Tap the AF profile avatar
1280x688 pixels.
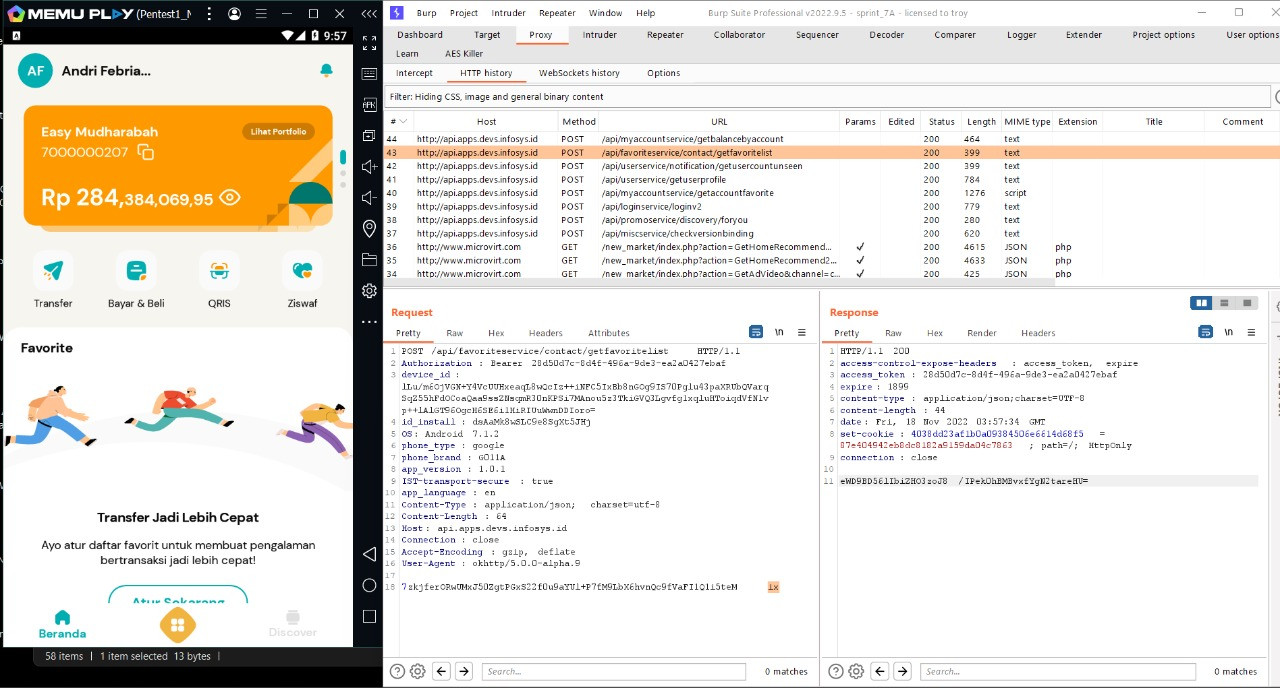[35, 71]
